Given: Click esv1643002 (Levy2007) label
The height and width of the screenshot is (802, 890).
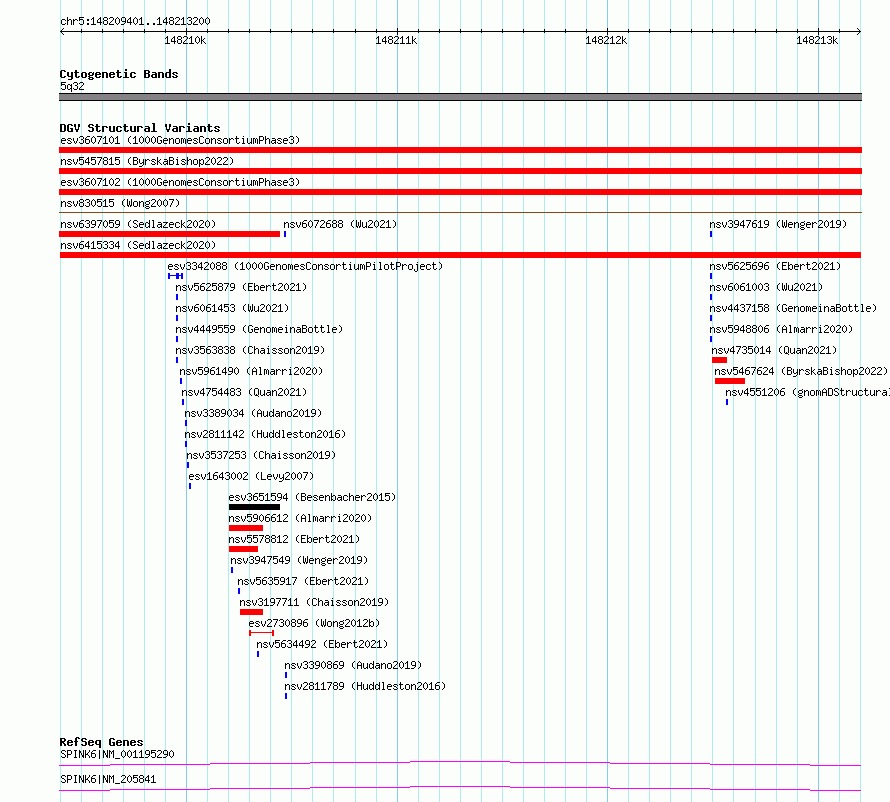Looking at the screenshot, I should pos(251,476).
